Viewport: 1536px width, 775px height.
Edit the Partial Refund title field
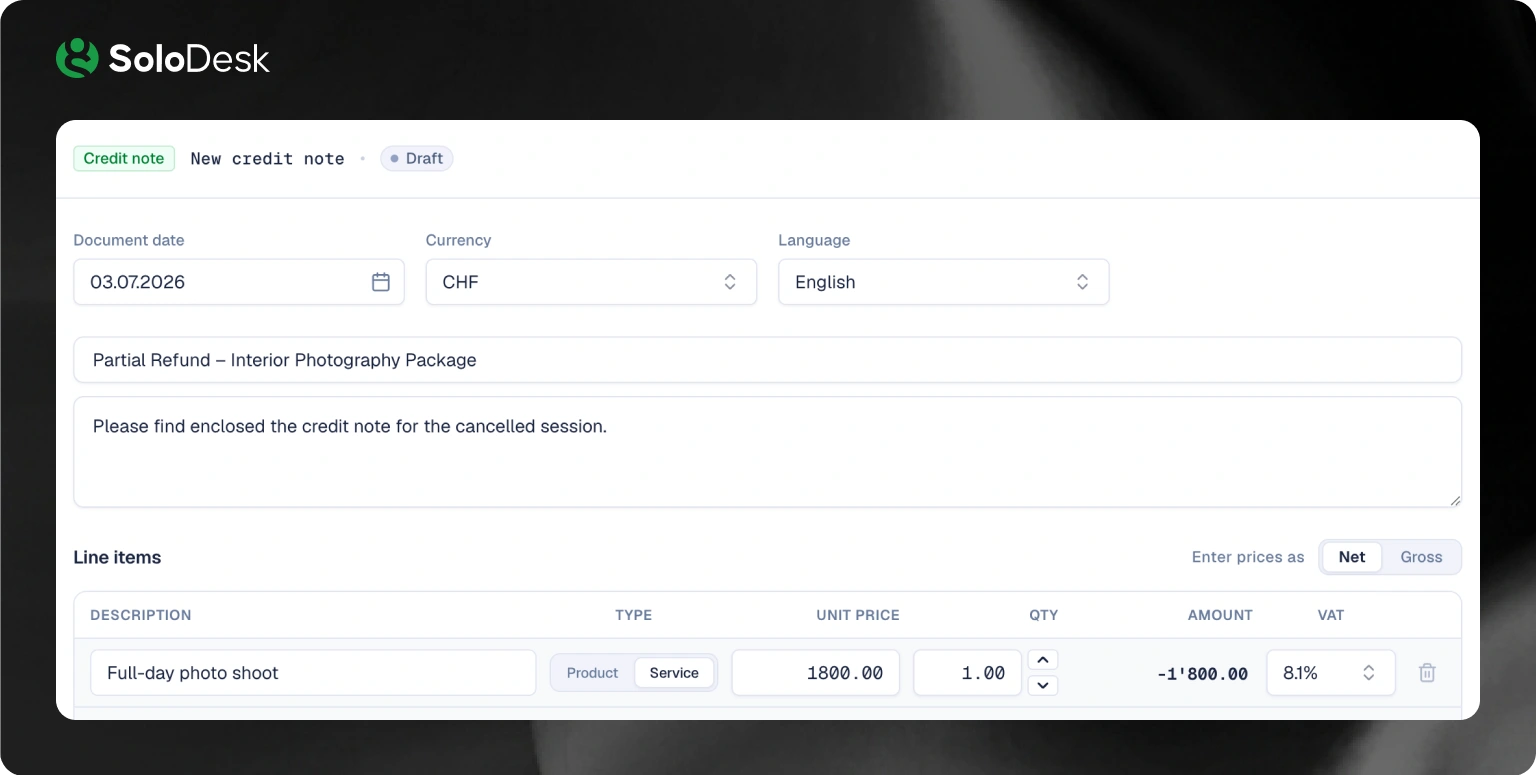pos(767,360)
